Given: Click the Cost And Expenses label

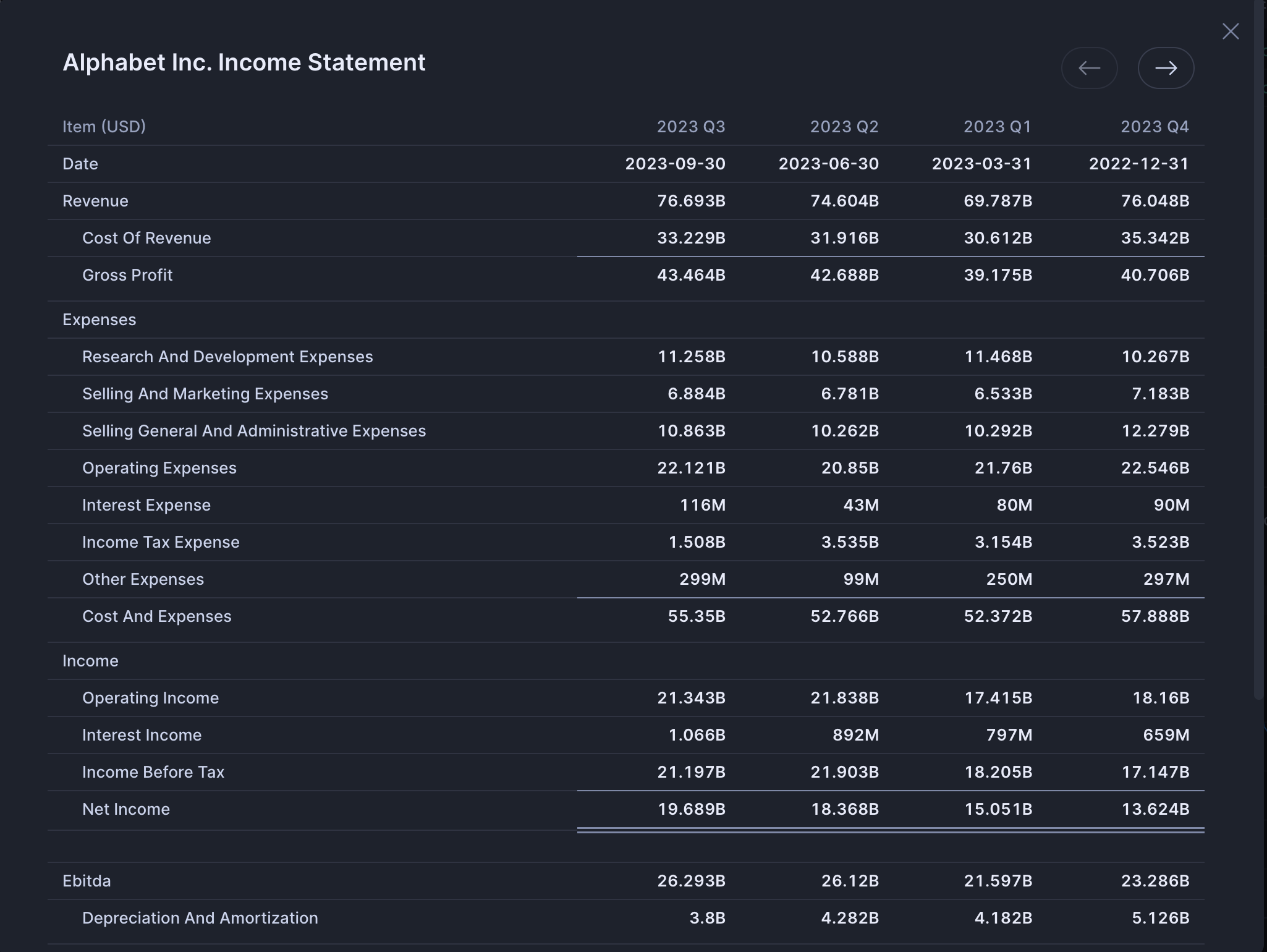Looking at the screenshot, I should point(157,616).
